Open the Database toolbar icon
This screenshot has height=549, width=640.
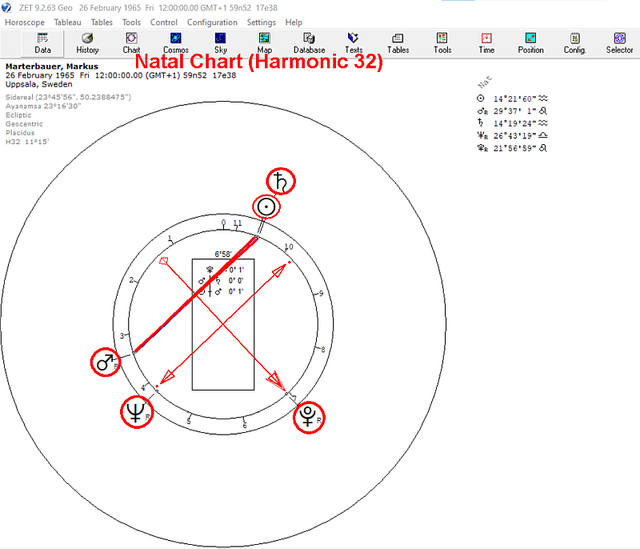309,43
